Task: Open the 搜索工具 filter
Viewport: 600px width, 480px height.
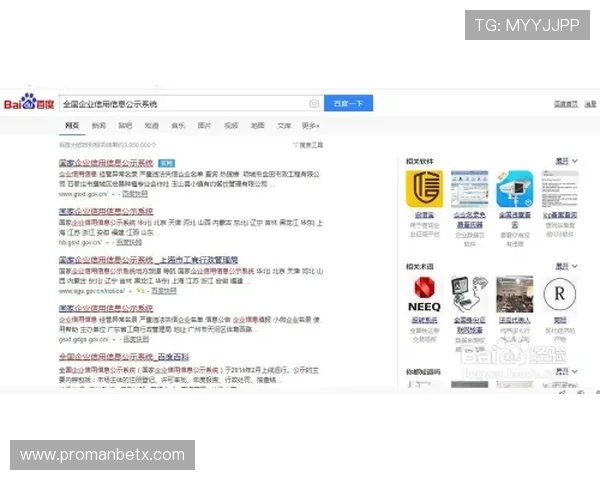Action: click(308, 145)
